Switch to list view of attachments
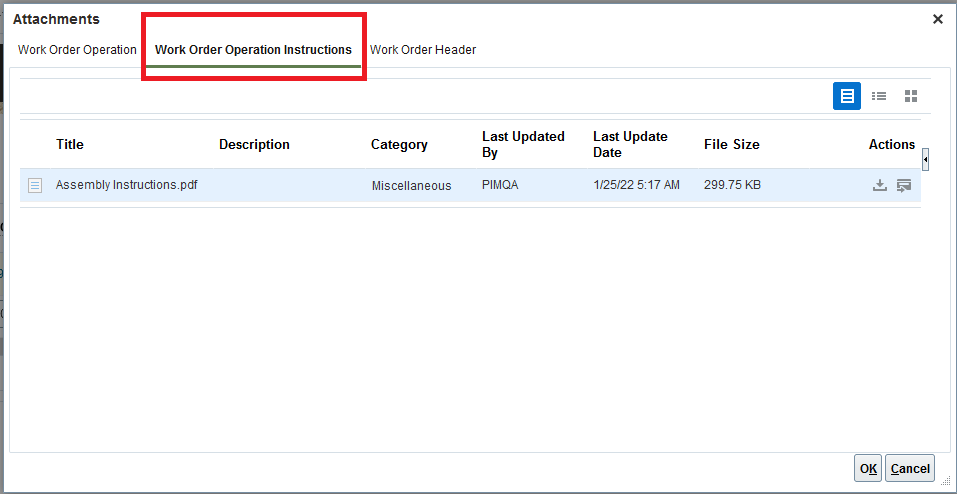Viewport: 957px width, 494px height. point(879,96)
